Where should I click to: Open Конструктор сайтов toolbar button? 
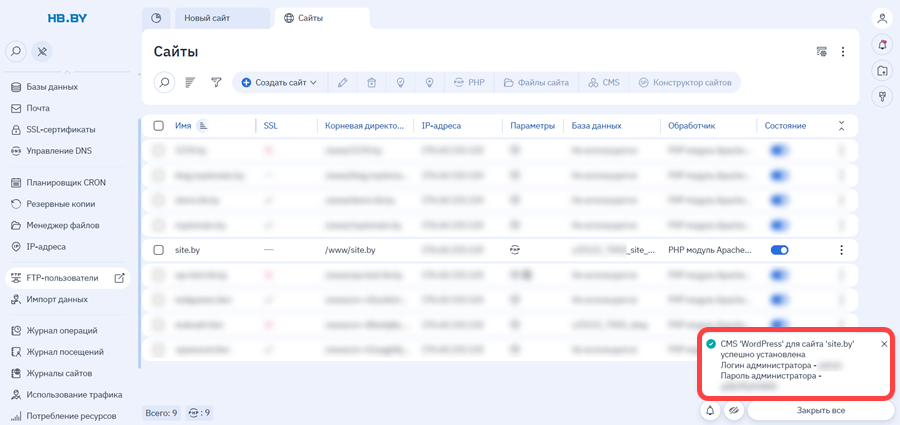[685, 83]
